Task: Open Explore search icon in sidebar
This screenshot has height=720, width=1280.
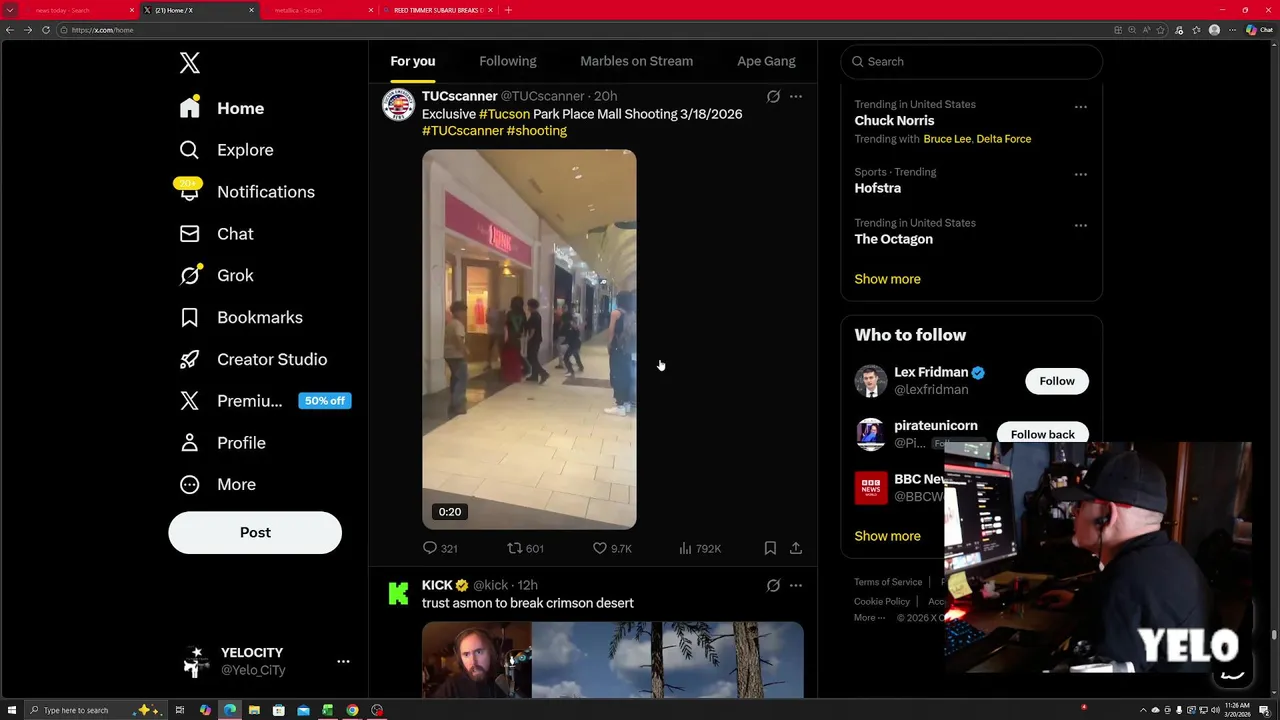Action: tap(189, 150)
